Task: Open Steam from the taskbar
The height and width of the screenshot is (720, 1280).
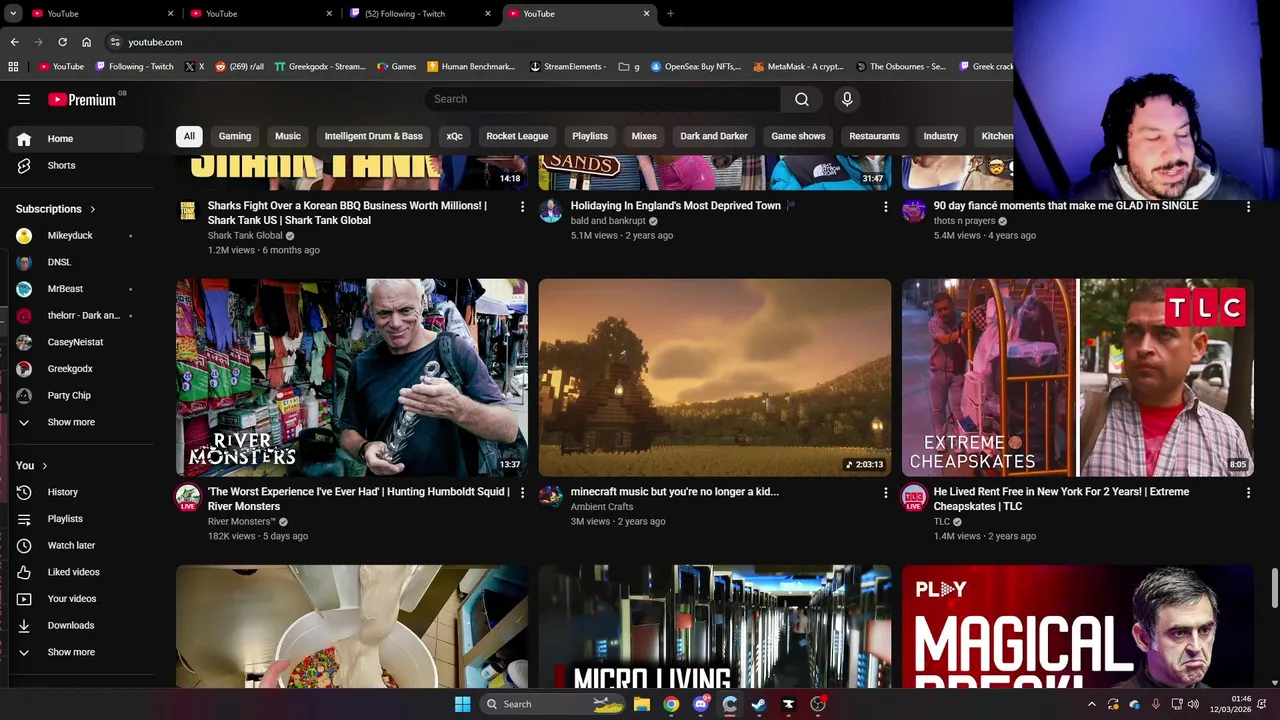Action: coord(759,704)
